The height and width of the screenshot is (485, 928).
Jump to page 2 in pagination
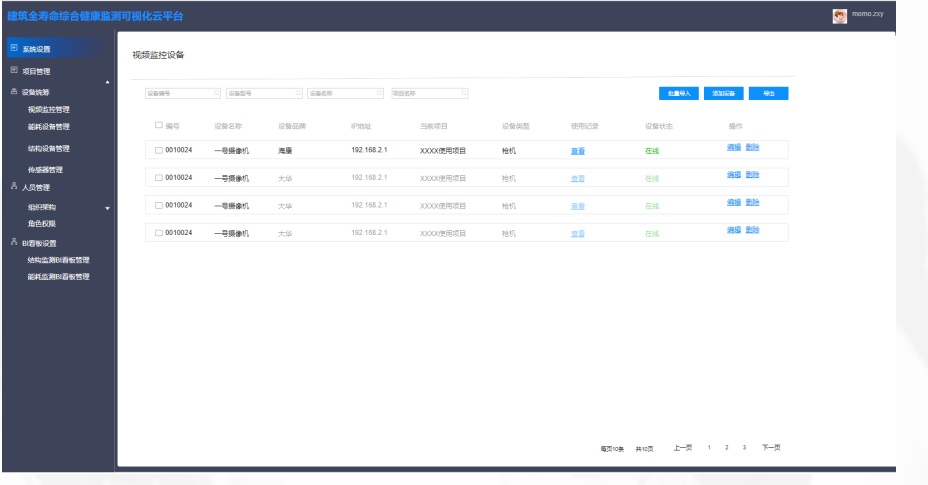pos(727,448)
